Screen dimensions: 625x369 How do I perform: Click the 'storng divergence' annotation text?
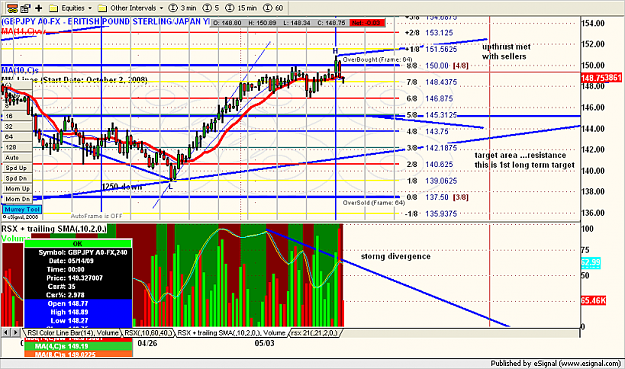[x=396, y=256]
